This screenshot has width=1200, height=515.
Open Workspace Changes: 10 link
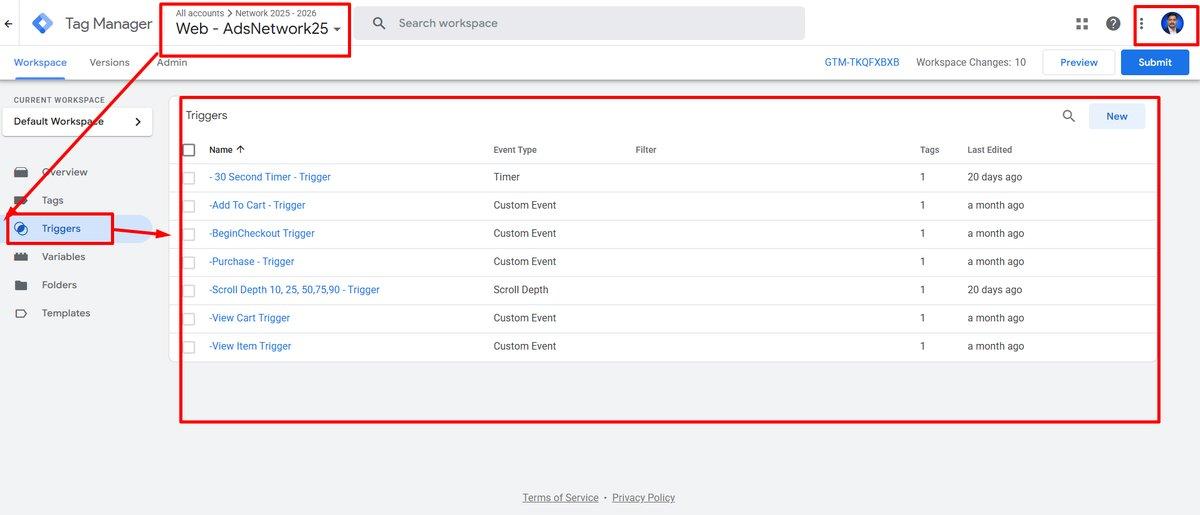coord(971,62)
